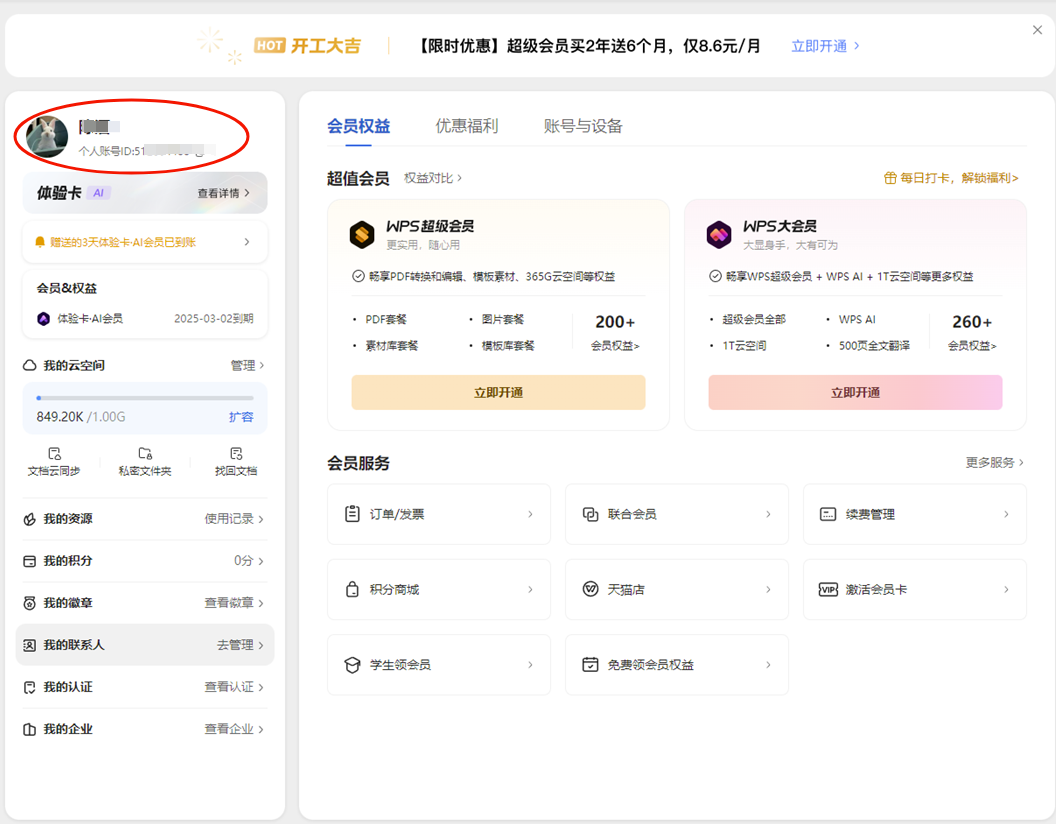
Task: Open 去管理 in the 我的联系人 row
Action: [x=240, y=645]
